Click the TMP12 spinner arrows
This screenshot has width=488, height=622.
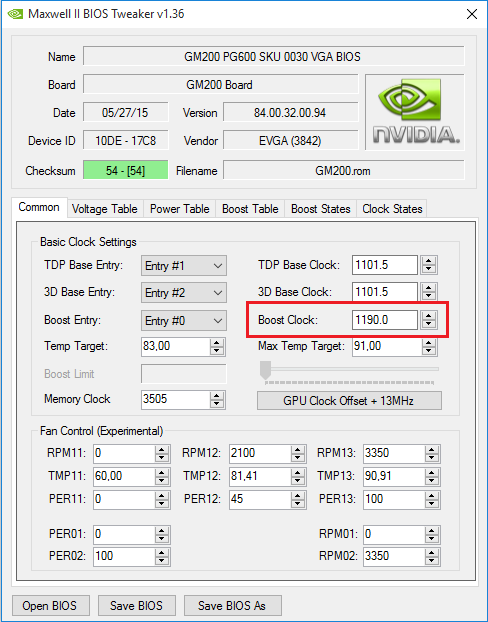(298, 476)
